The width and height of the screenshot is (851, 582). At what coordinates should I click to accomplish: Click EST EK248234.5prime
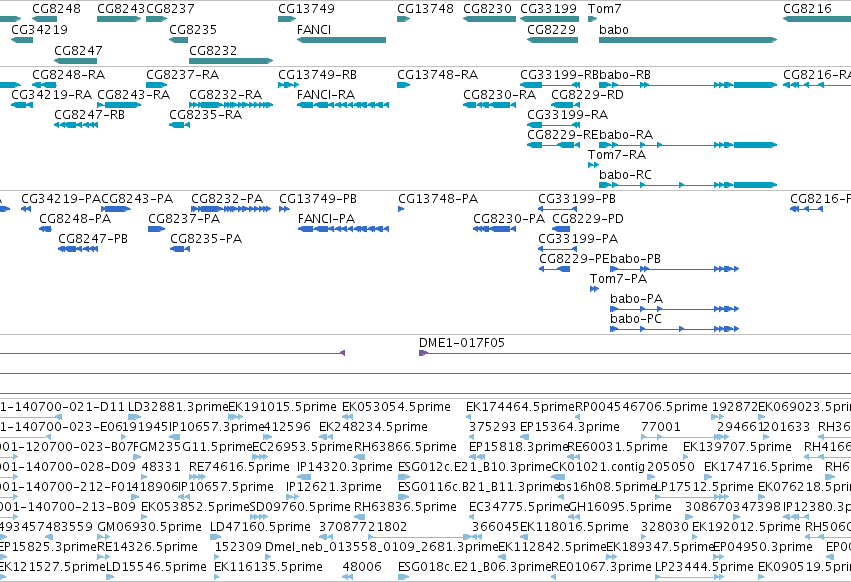click(x=326, y=436)
